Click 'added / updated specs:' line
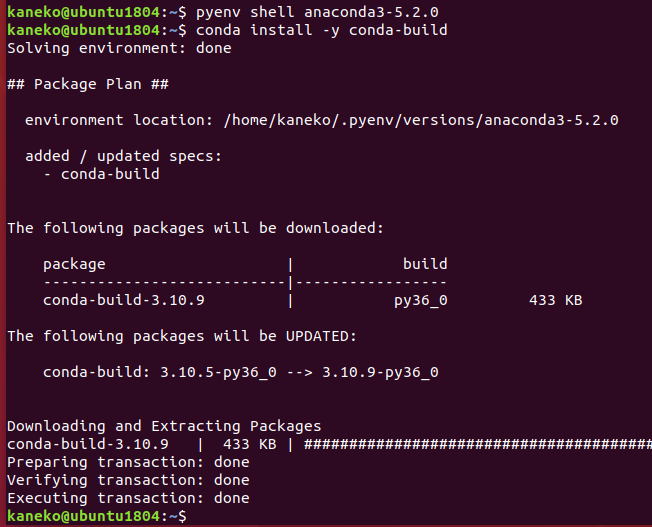Image resolution: width=652 pixels, height=527 pixels. (x=123, y=156)
